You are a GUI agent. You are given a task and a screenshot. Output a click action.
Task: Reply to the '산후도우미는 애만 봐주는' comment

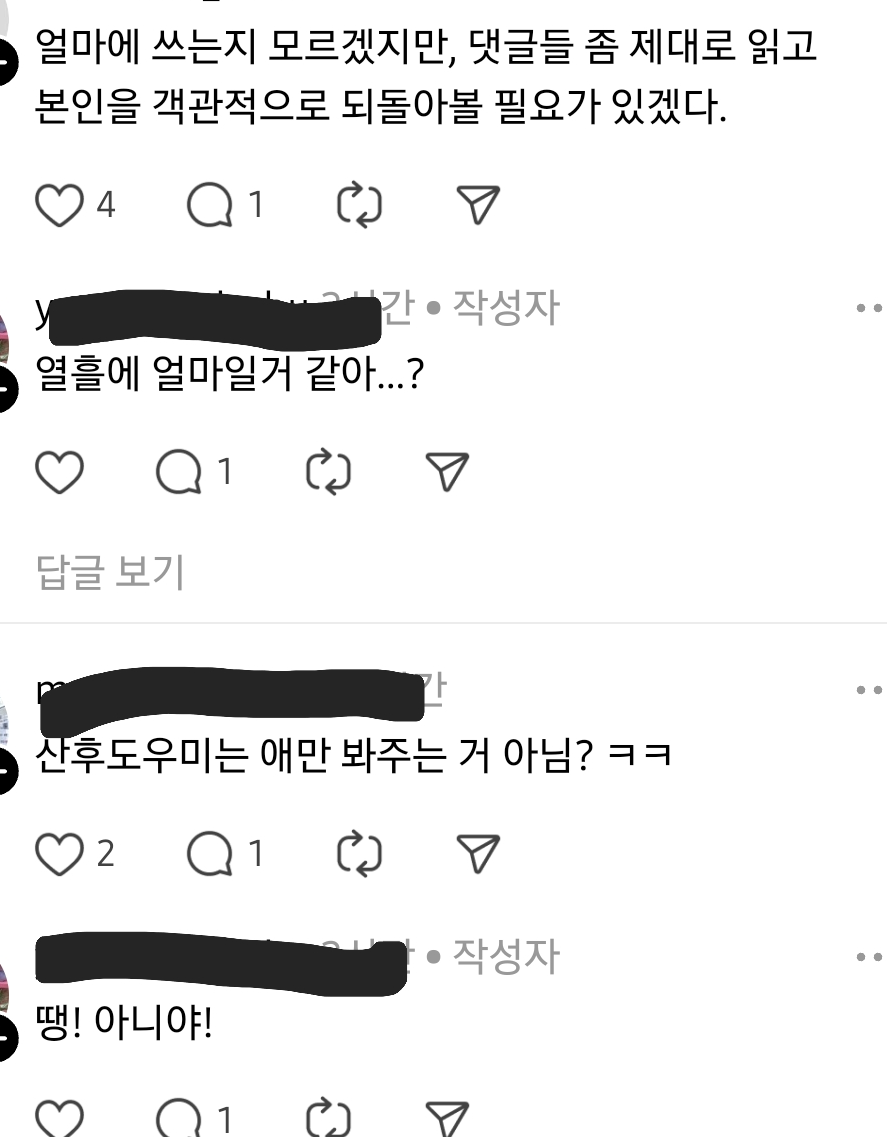(210, 854)
